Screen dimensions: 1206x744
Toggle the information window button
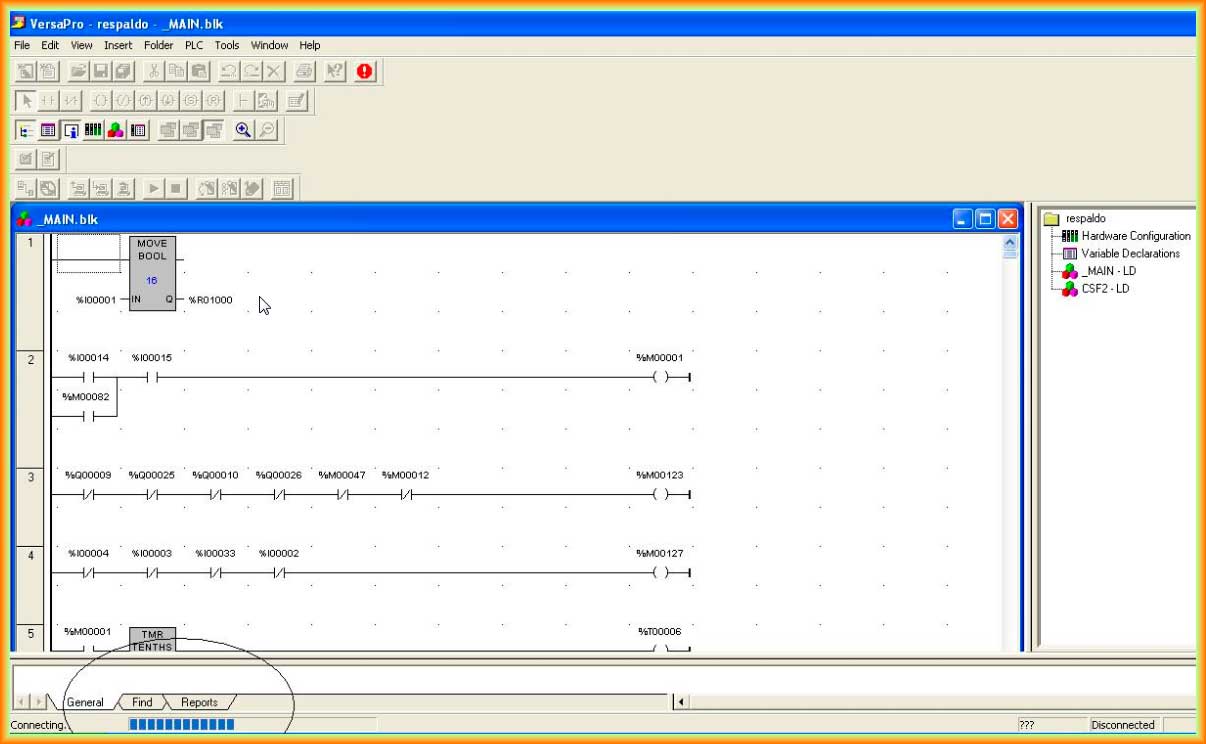pyautogui.click(x=71, y=130)
